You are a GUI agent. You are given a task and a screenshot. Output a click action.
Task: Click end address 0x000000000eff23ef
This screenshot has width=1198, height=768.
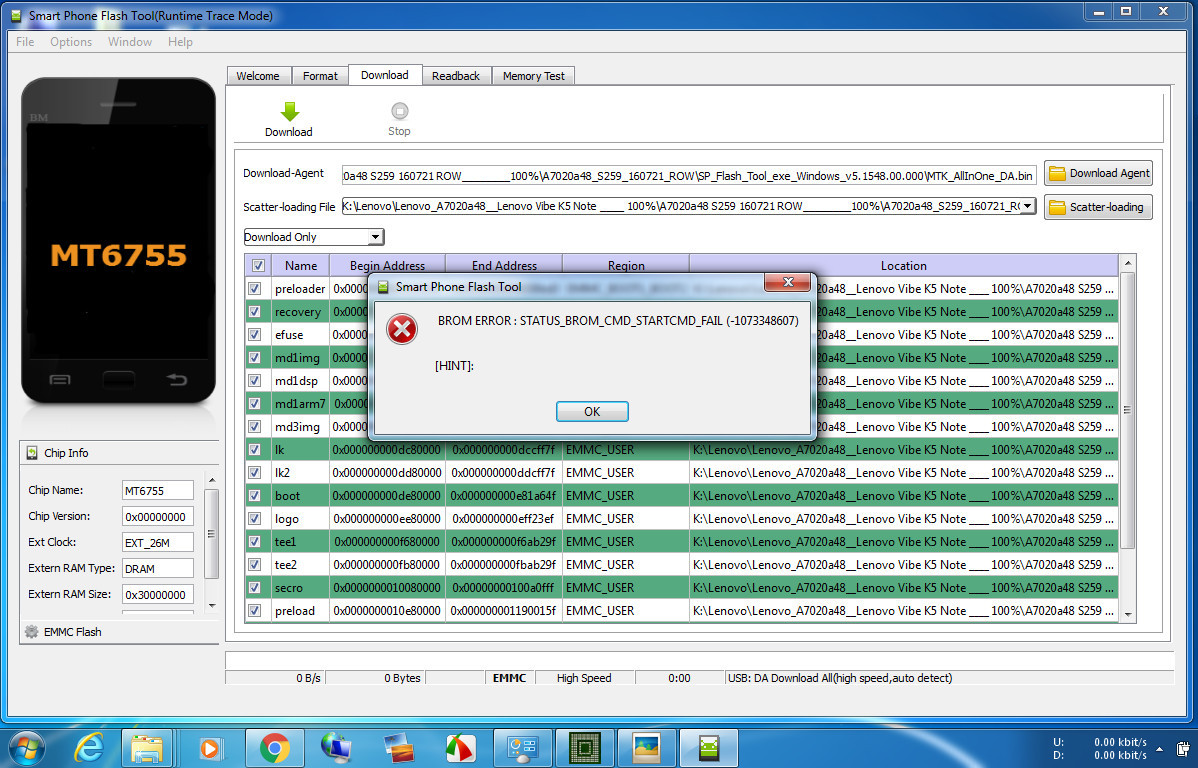pos(503,519)
